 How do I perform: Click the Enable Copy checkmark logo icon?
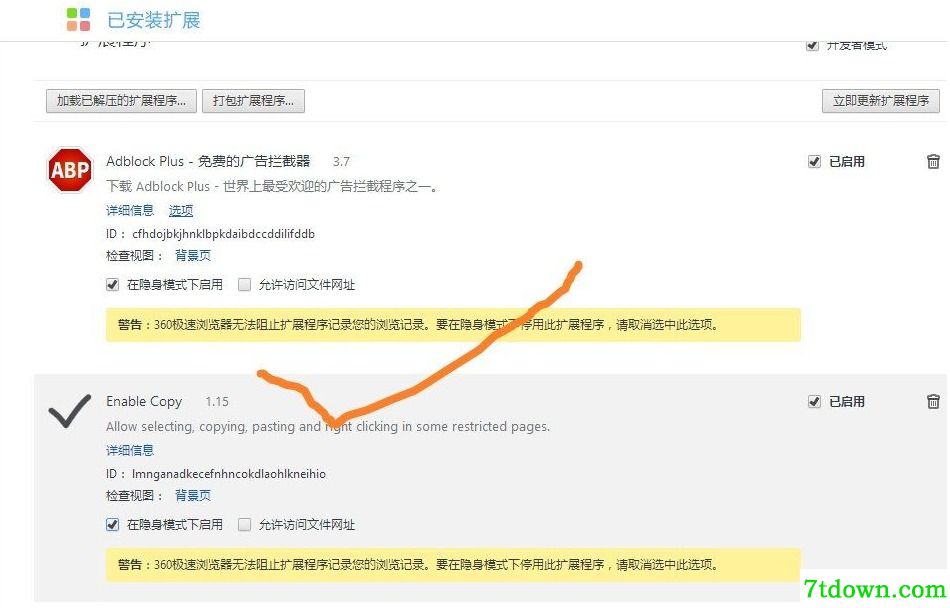pos(70,411)
